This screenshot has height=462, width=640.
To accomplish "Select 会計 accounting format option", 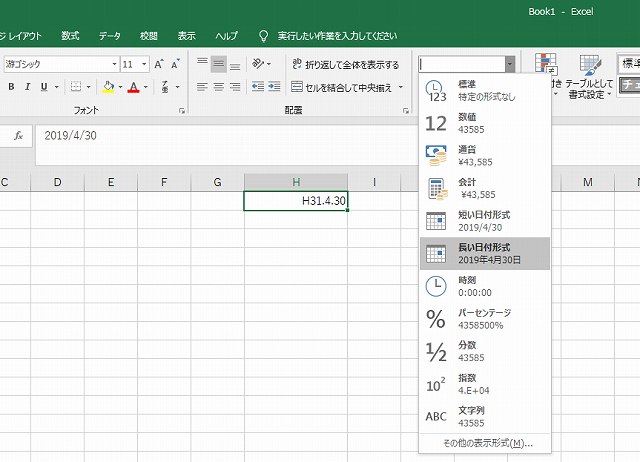I will [x=485, y=189].
